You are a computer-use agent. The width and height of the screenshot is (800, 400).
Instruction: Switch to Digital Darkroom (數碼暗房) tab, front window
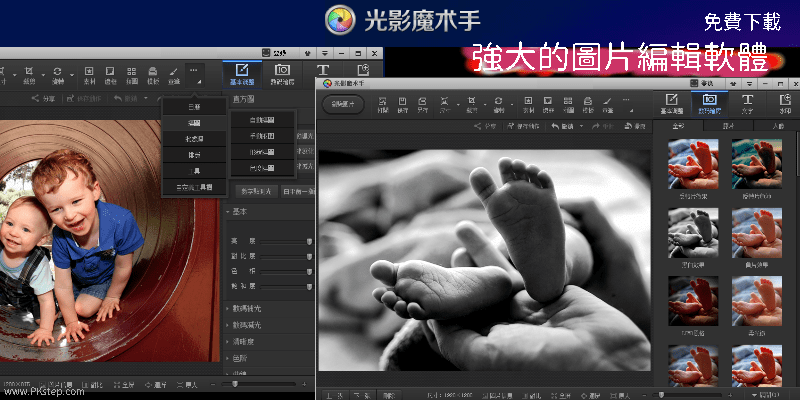(711, 104)
